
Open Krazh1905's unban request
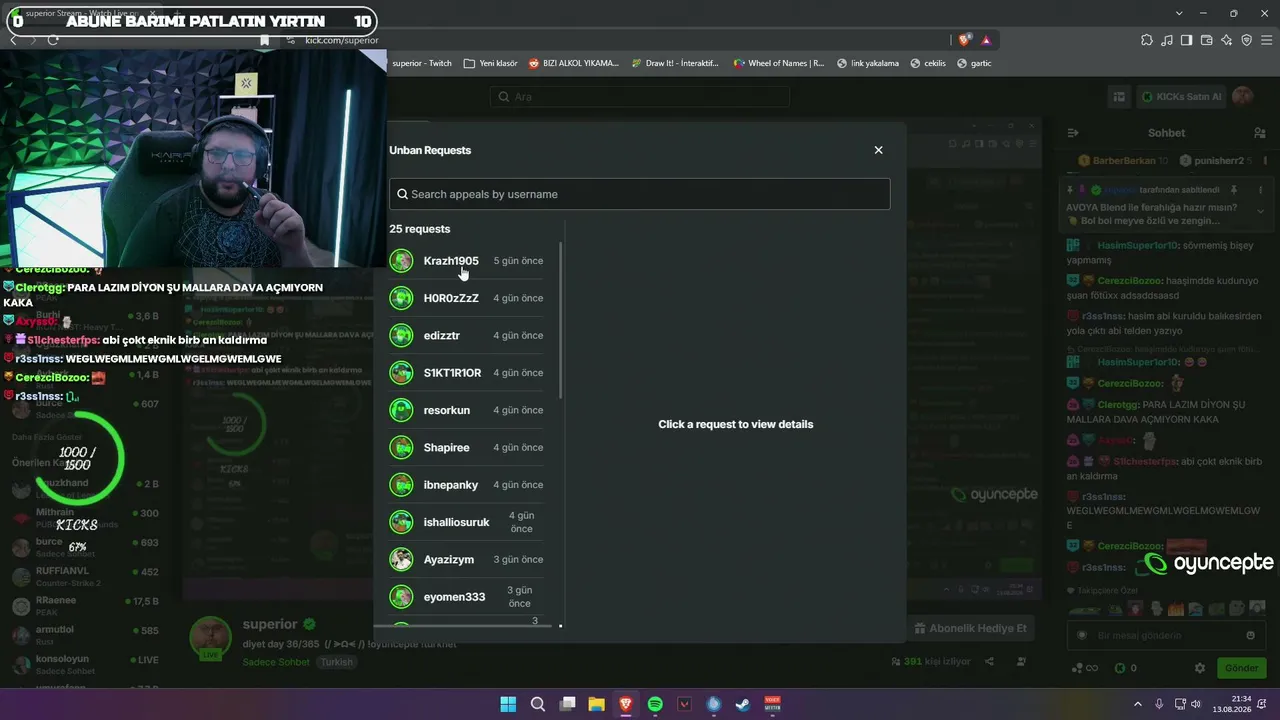[467, 261]
